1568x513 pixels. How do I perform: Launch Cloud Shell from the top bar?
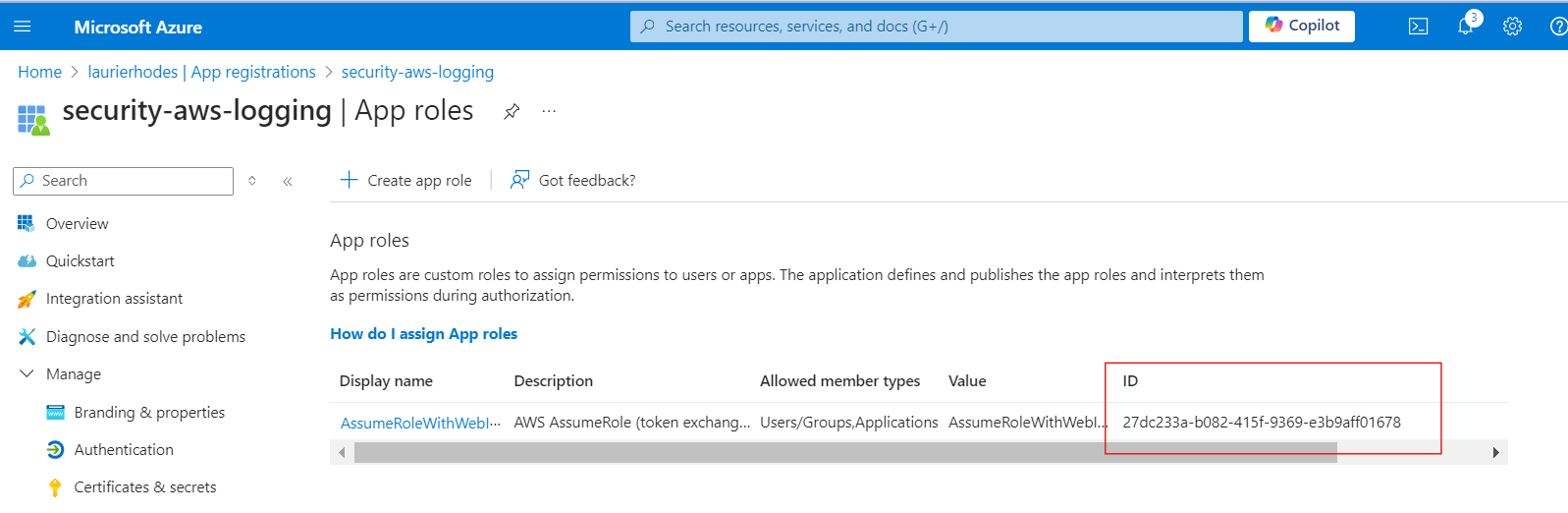click(1418, 27)
